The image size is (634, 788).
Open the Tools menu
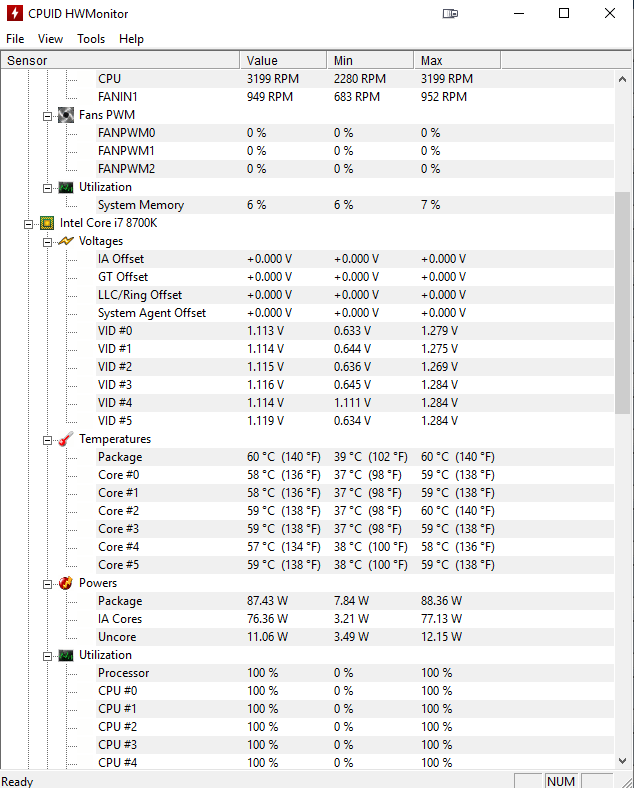tap(91, 39)
